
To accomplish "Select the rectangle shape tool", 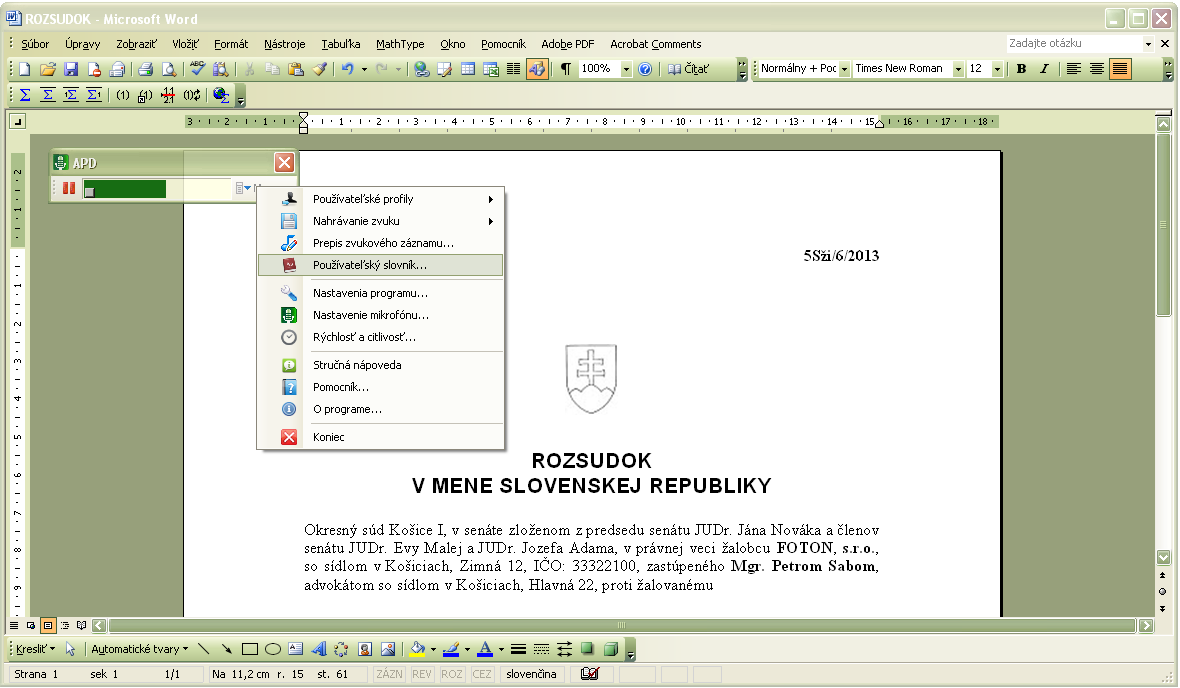I will click(250, 649).
